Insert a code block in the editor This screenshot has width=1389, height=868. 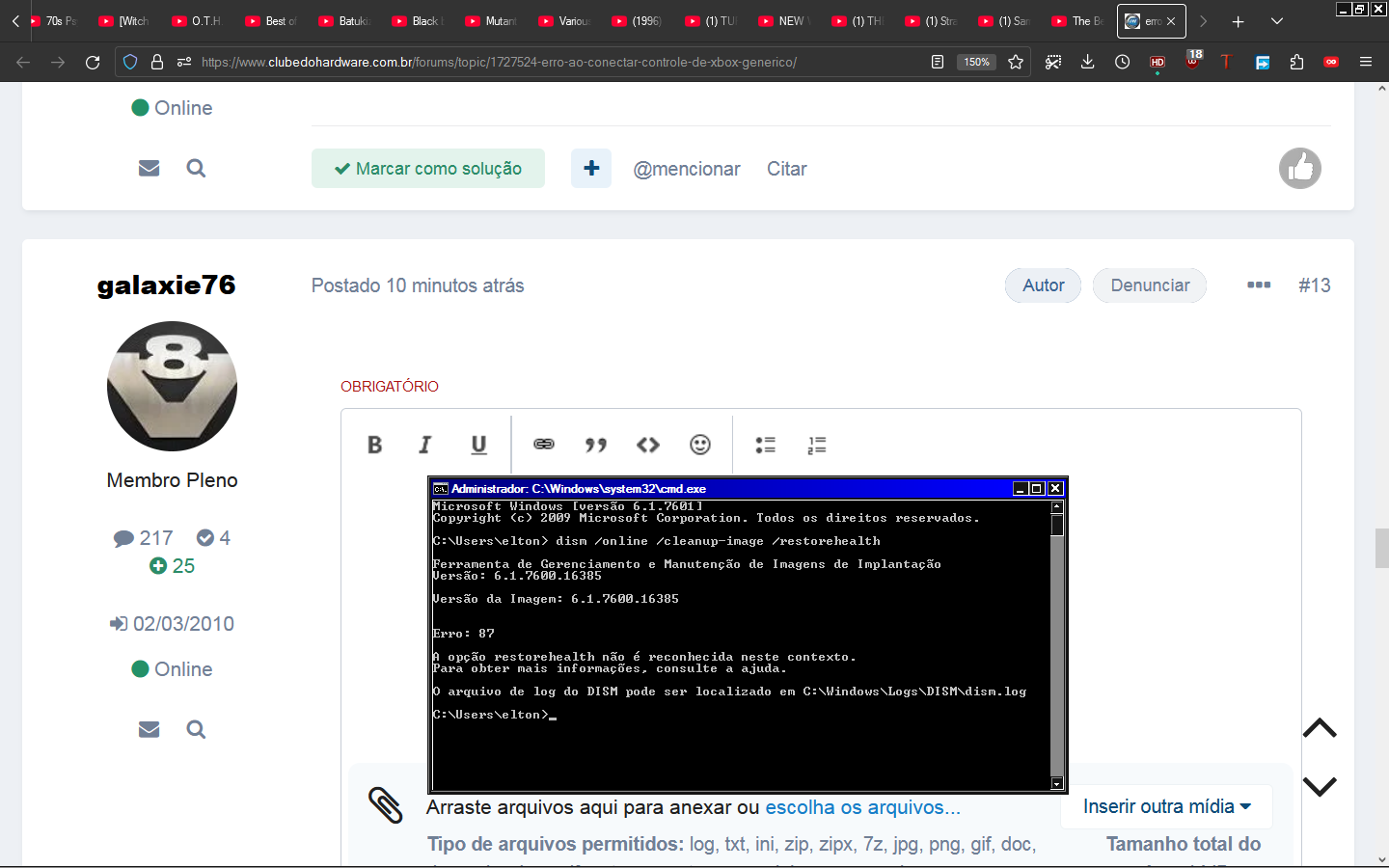tap(648, 445)
